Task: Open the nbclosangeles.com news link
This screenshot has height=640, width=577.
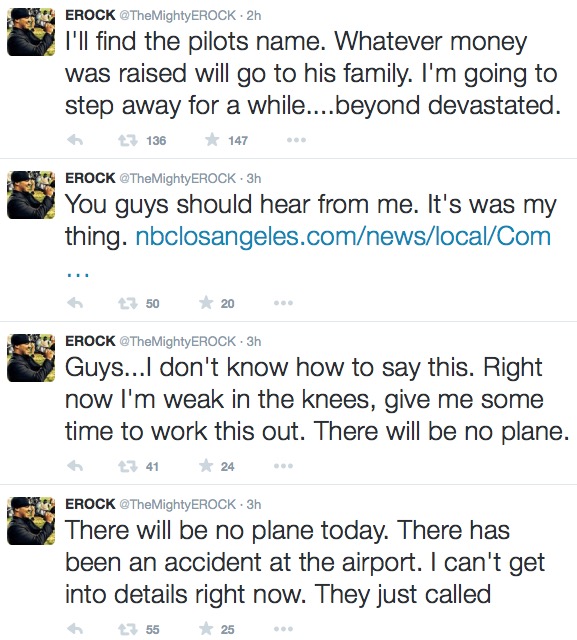Action: (x=343, y=237)
